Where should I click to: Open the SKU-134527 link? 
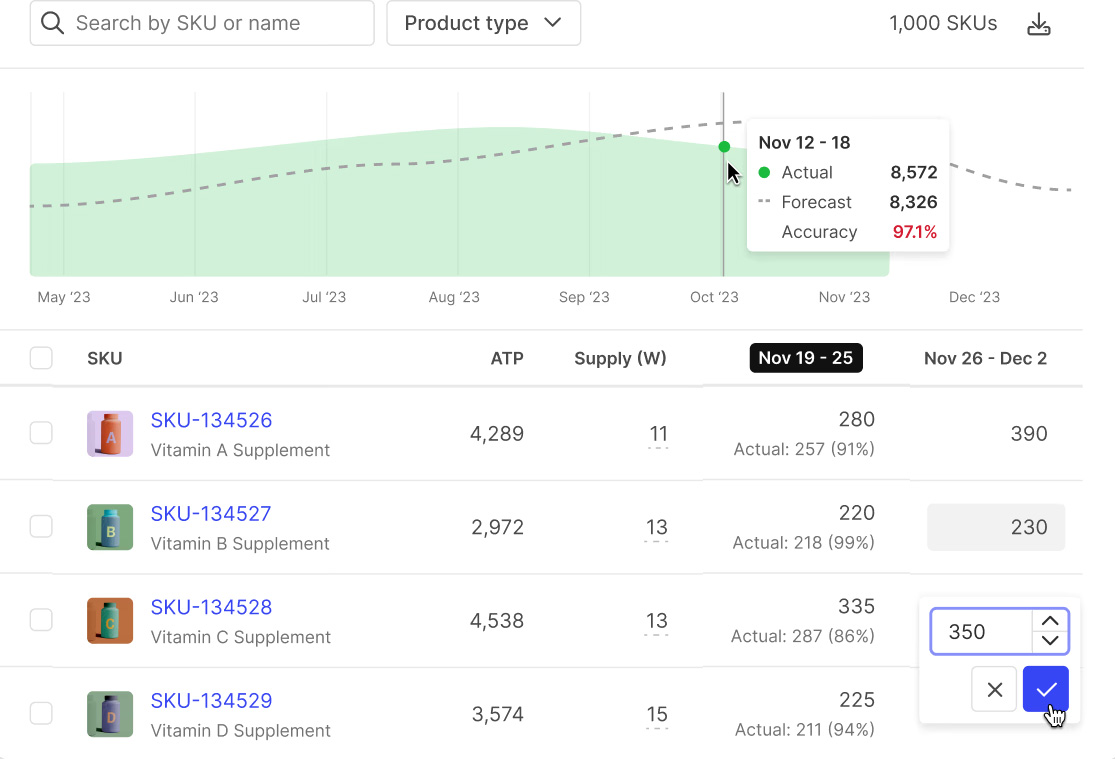point(210,514)
